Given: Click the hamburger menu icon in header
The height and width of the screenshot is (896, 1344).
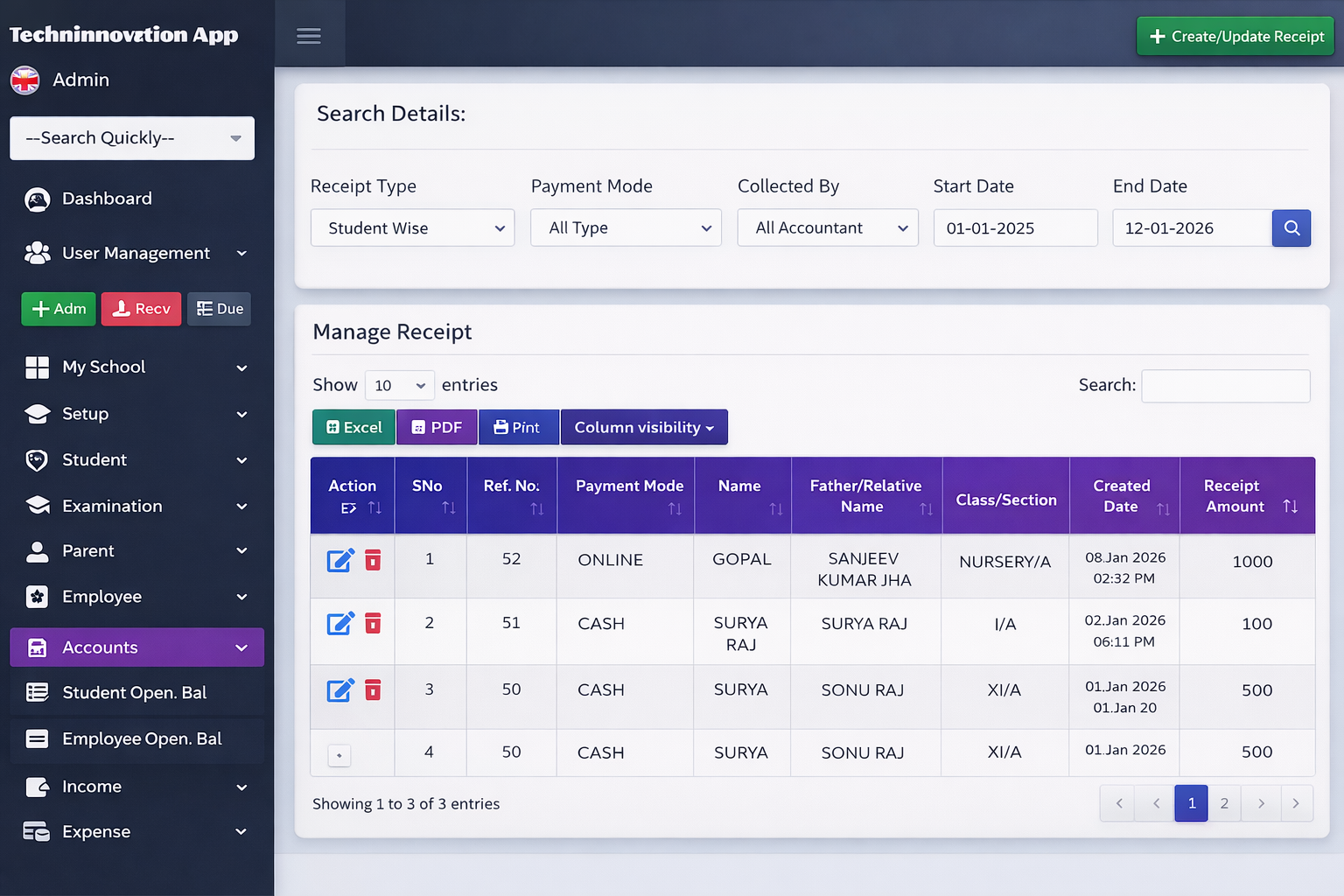Looking at the screenshot, I should click(308, 36).
